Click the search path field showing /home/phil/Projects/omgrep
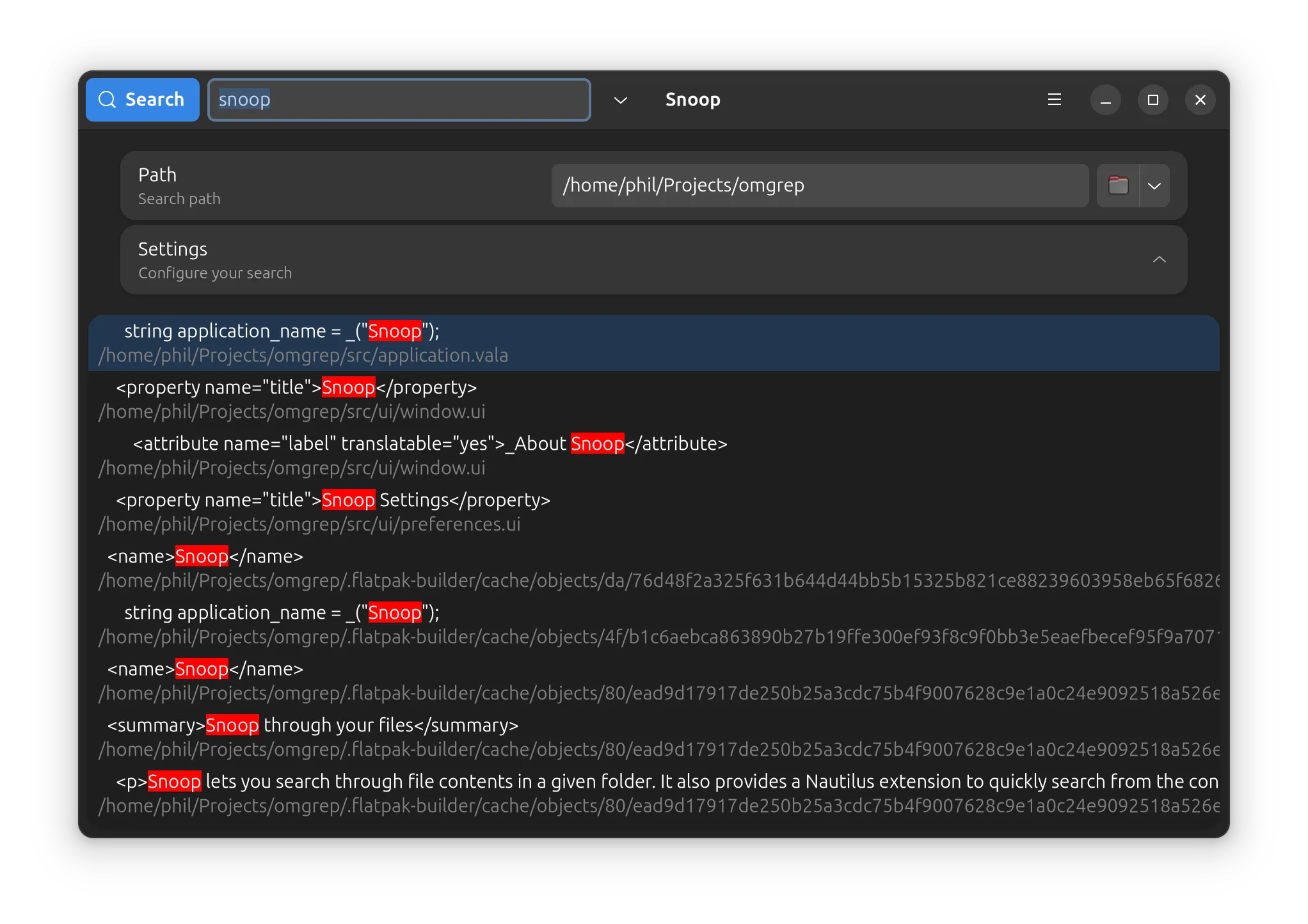The width and height of the screenshot is (1308, 924). (x=820, y=186)
